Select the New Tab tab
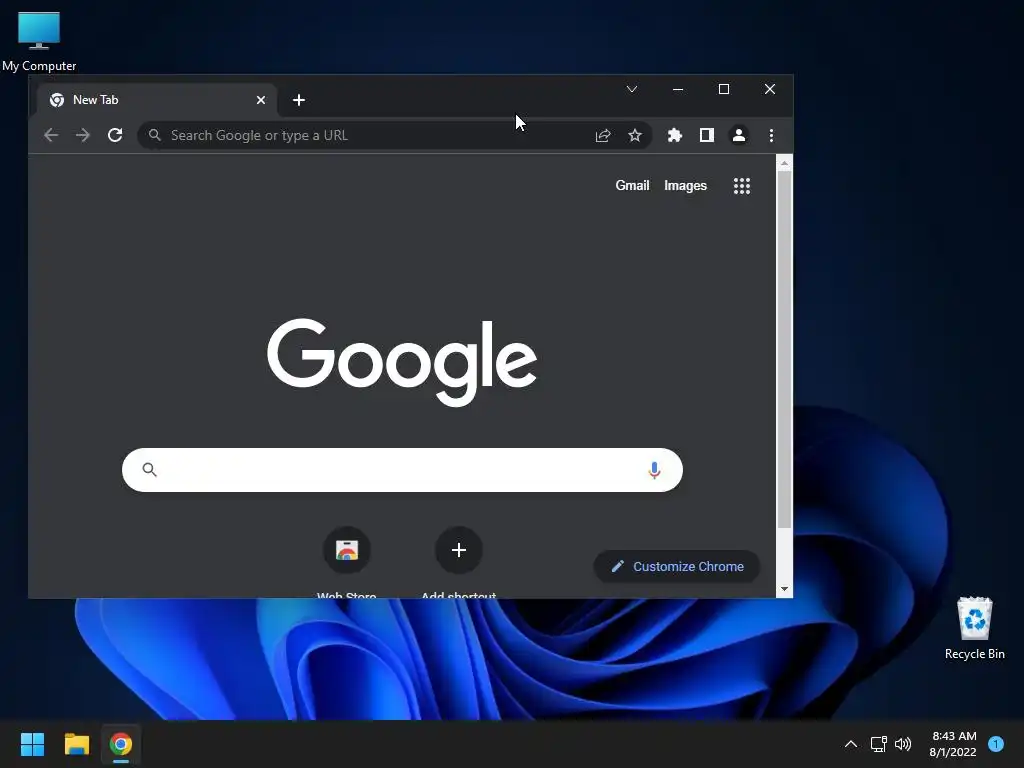 click(157, 100)
